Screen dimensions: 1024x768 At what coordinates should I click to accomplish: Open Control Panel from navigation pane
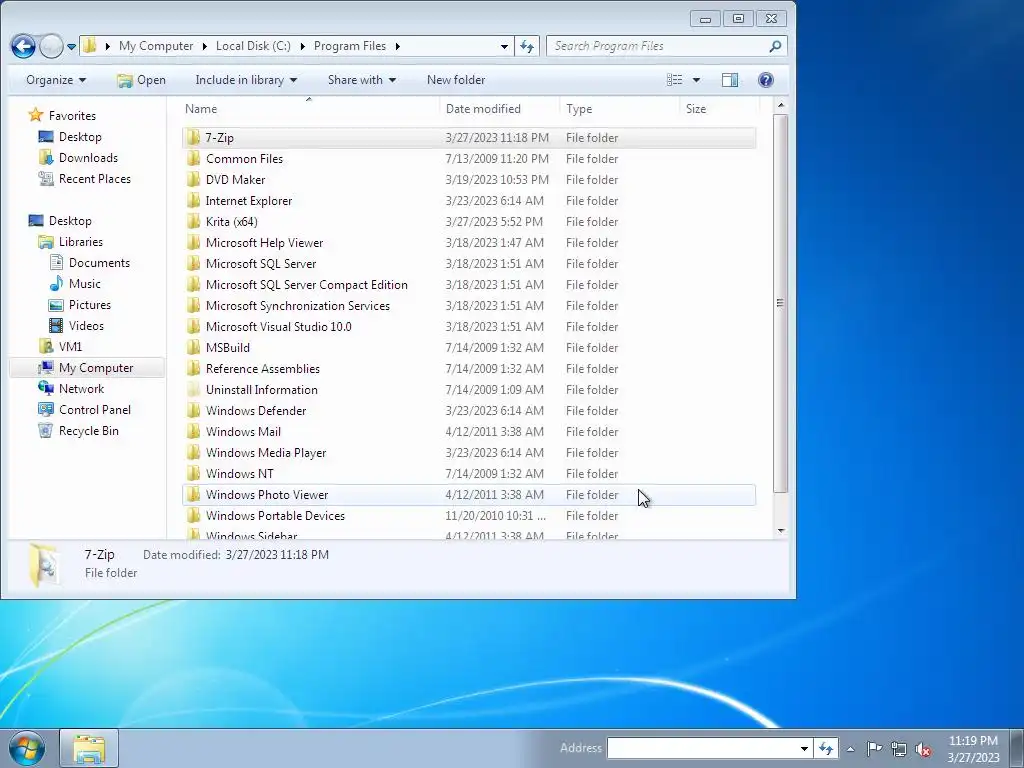pos(85,409)
